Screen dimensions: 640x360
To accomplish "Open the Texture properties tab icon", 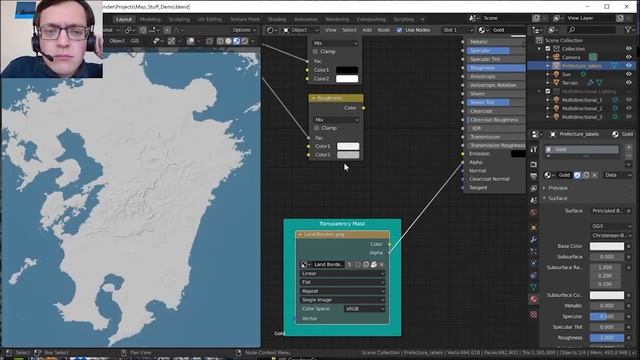I will (533, 314).
